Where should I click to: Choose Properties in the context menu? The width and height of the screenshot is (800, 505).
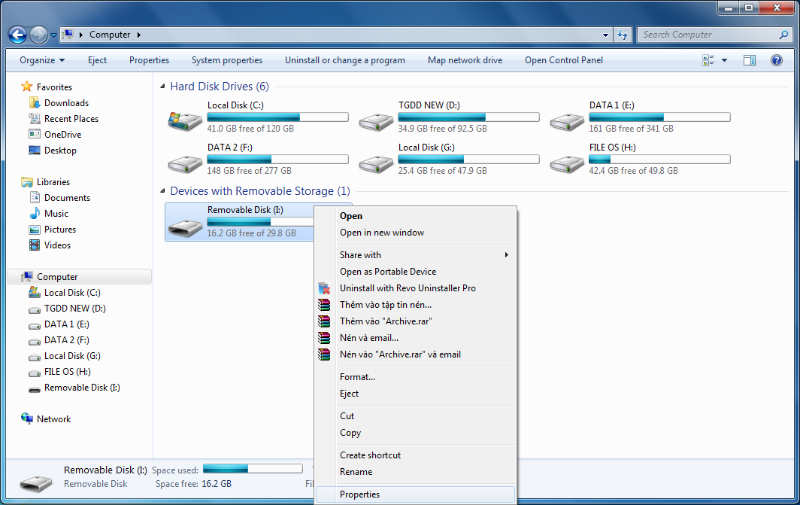tap(360, 495)
